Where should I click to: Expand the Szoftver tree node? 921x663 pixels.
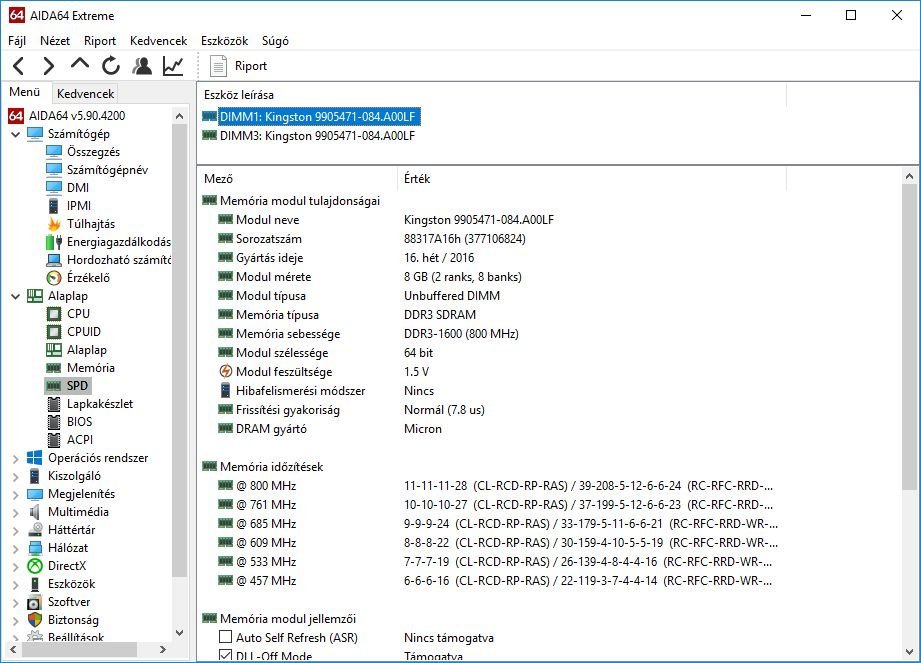pos(16,603)
